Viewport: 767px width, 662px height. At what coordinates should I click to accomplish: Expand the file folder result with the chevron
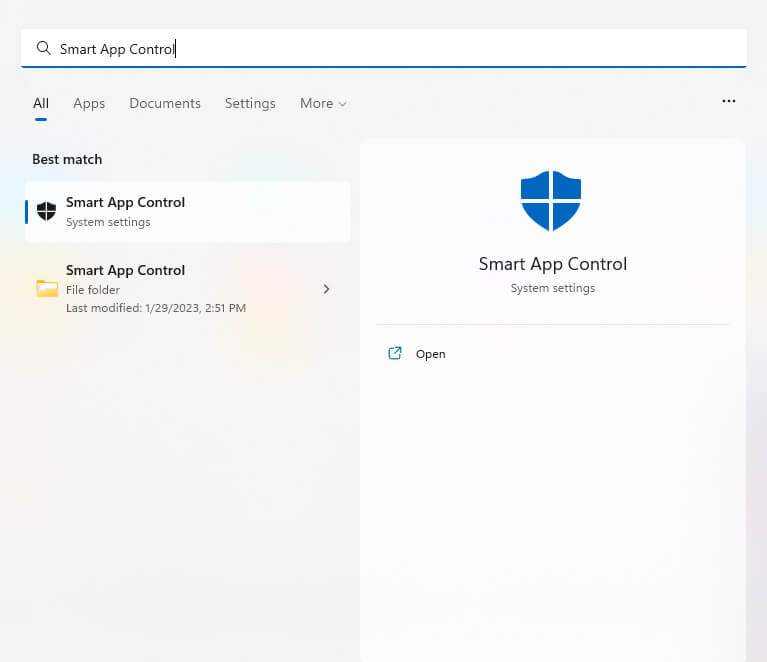326,289
